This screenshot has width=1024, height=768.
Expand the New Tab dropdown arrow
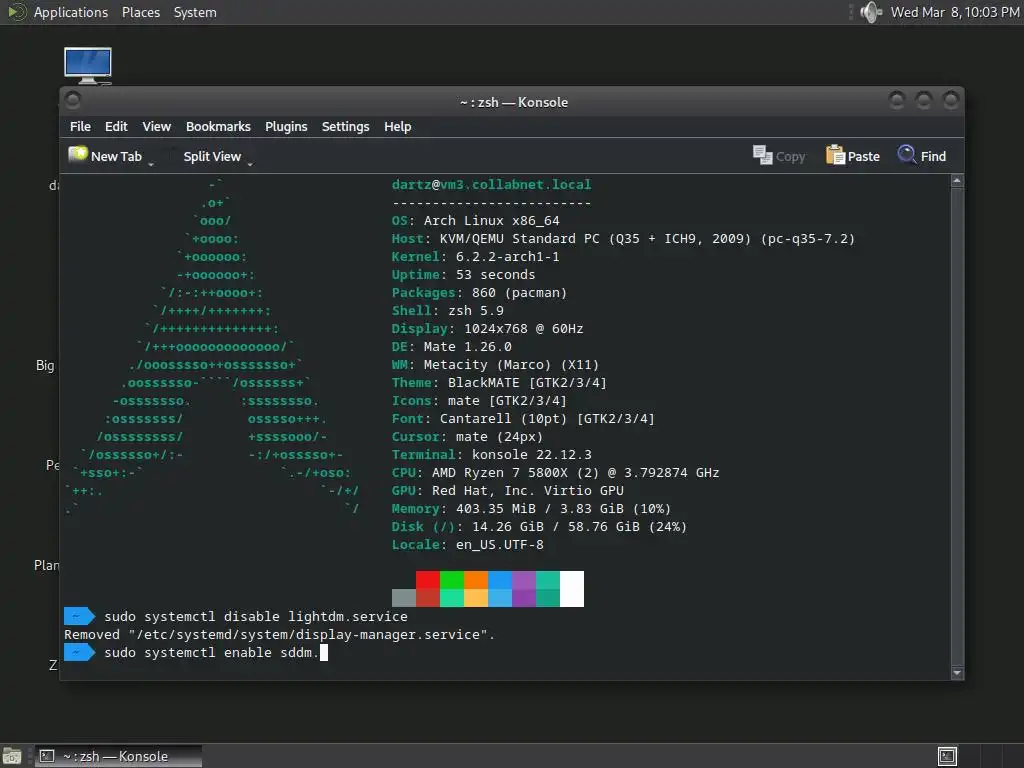(151, 165)
